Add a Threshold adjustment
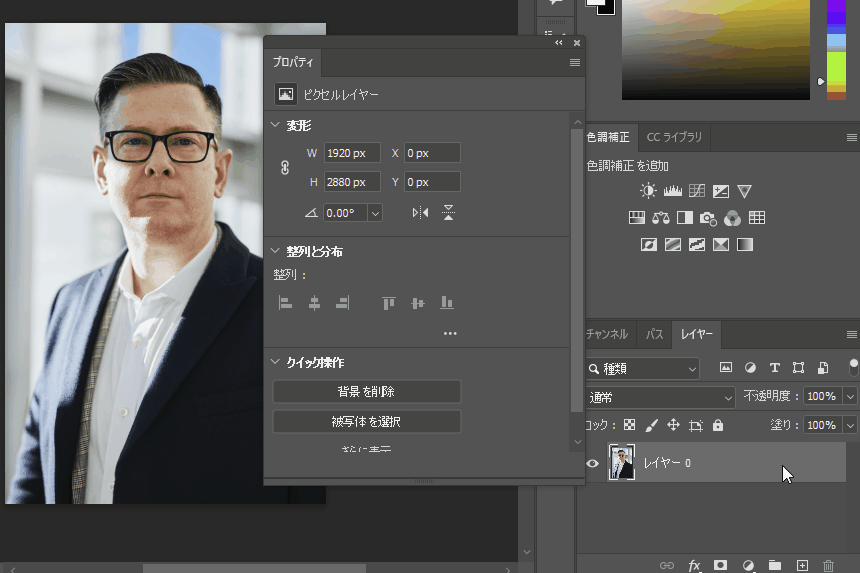Viewport: 860px width, 573px height. 697,244
